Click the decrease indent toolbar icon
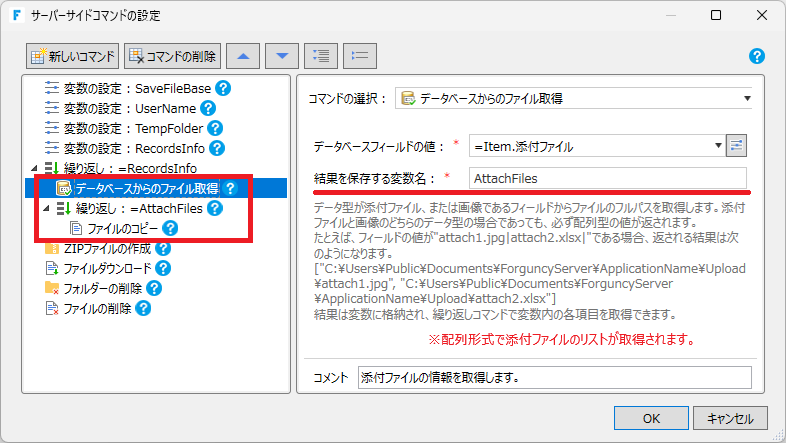 click(359, 56)
